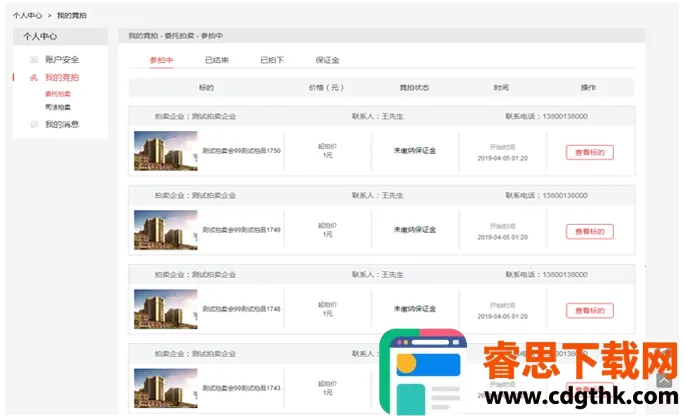Open 账户安全 in the sidebar

(62, 60)
